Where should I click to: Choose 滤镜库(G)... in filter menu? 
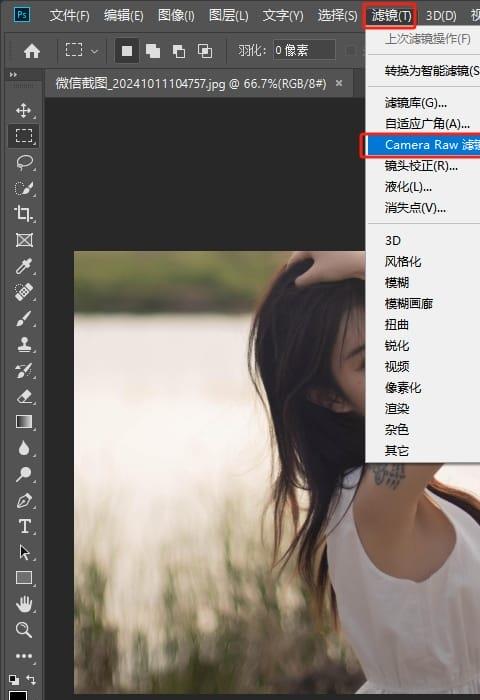pyautogui.click(x=422, y=103)
